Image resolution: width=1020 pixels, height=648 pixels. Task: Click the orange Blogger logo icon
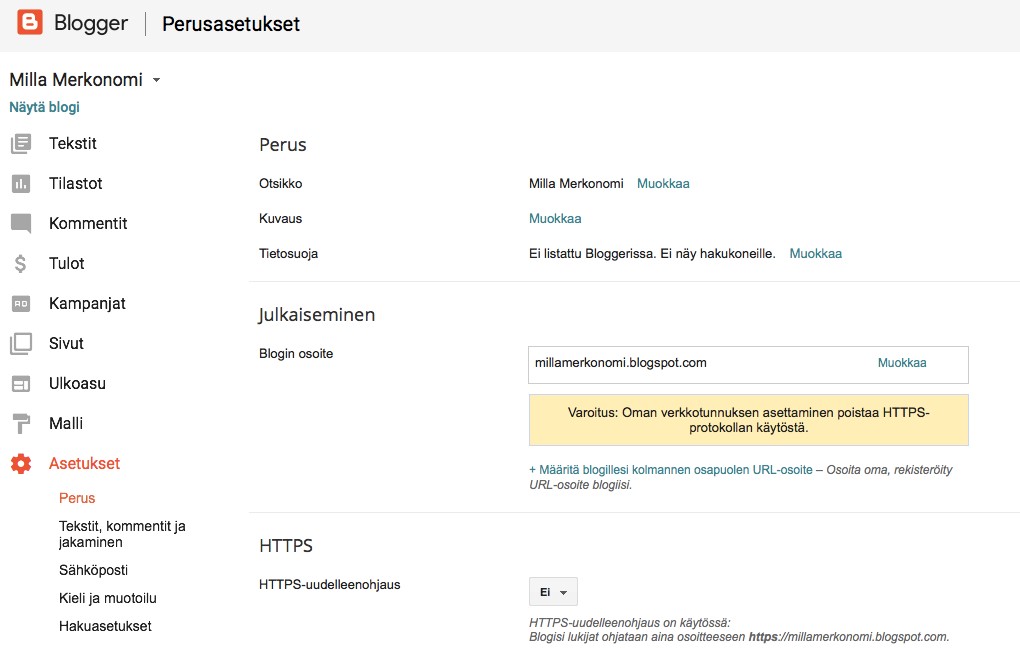29,22
